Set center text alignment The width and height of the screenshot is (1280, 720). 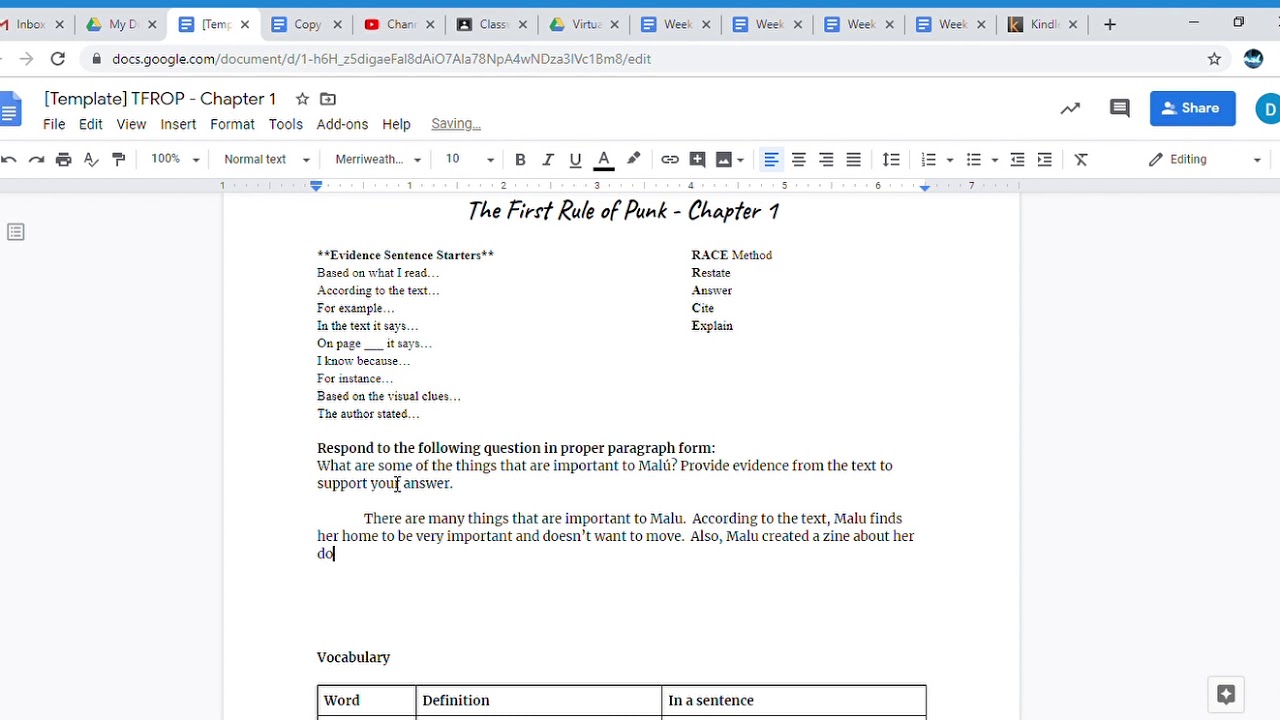click(x=798, y=159)
